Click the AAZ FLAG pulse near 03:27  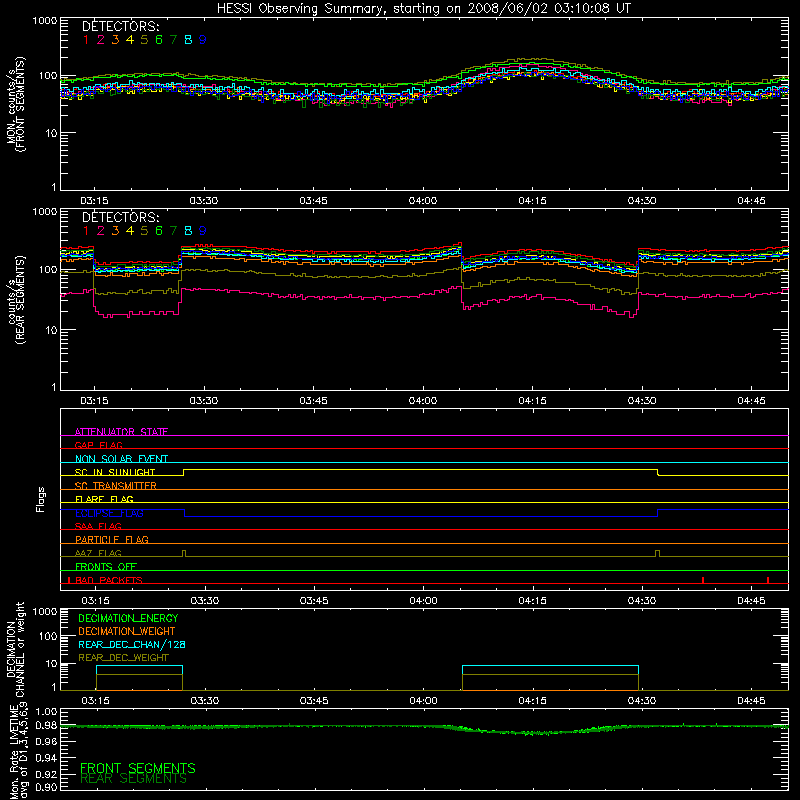(184, 554)
